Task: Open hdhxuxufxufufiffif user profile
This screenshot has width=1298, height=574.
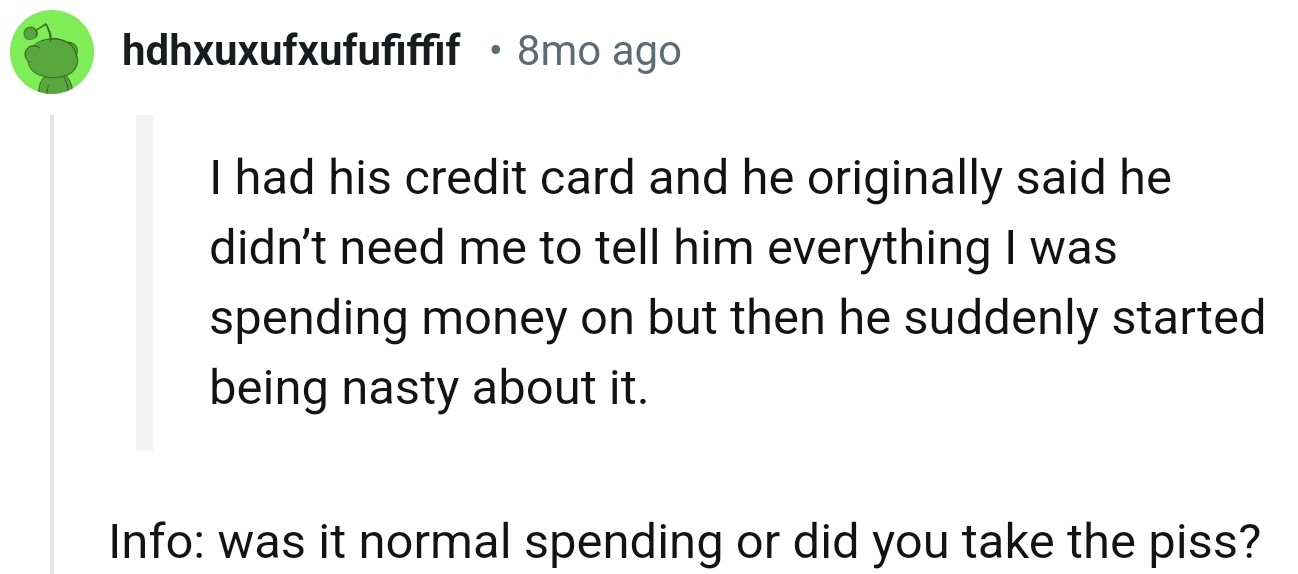Action: pos(290,52)
